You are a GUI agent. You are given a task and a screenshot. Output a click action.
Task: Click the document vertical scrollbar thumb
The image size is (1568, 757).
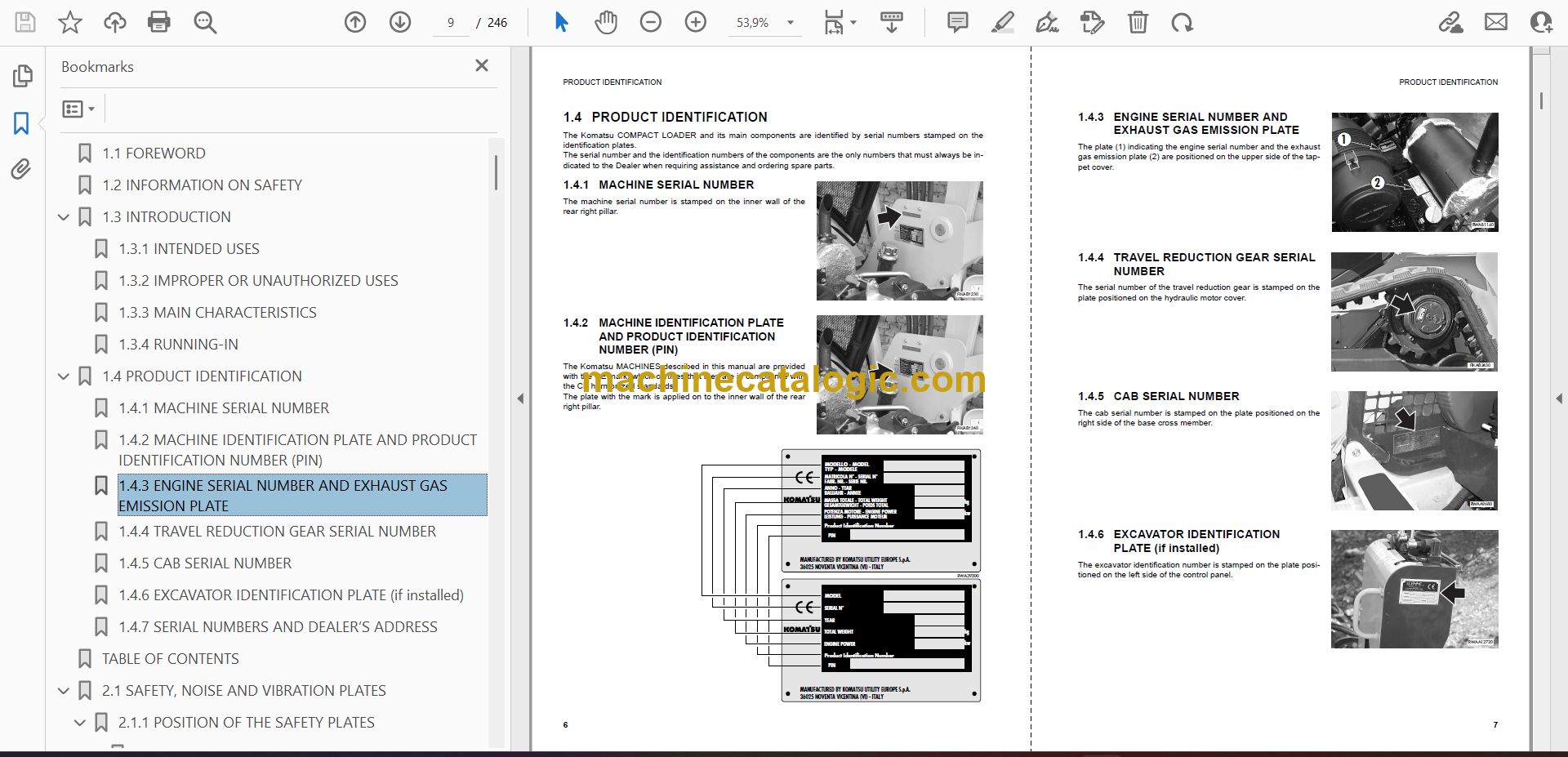1541,100
